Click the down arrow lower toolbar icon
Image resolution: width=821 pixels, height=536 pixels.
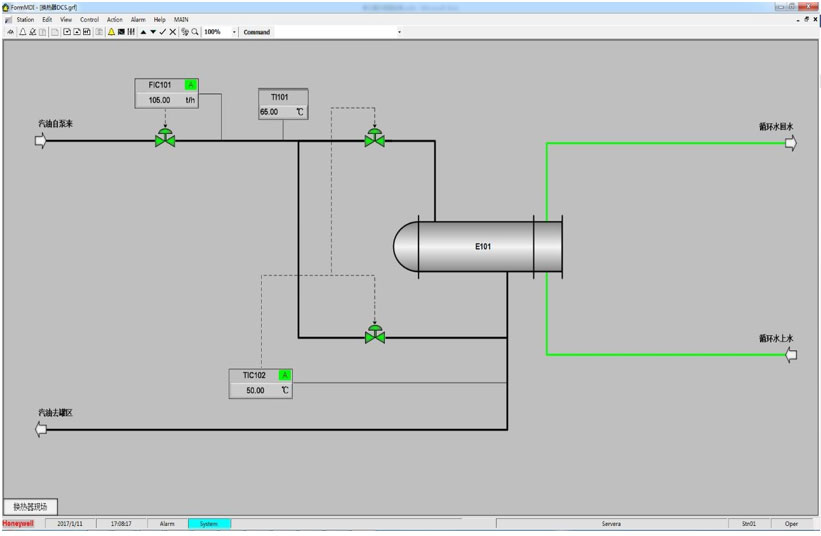pos(153,32)
